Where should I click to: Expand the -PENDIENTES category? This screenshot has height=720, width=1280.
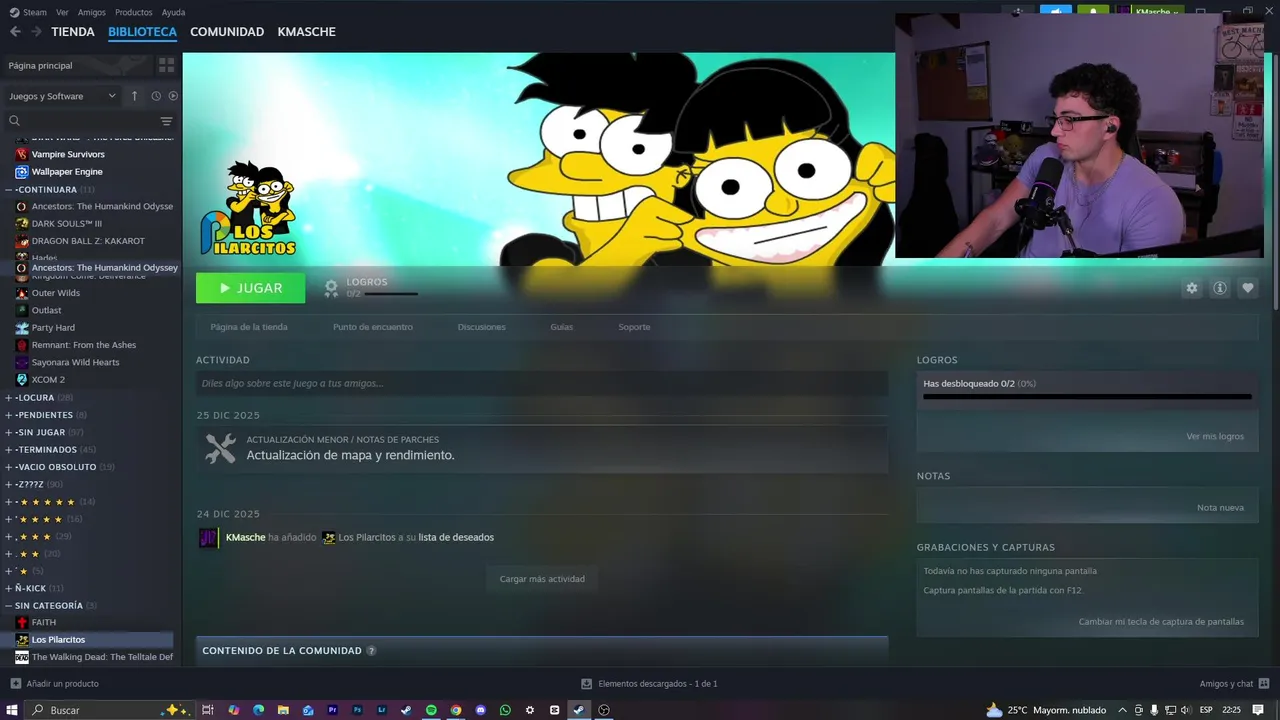9,415
